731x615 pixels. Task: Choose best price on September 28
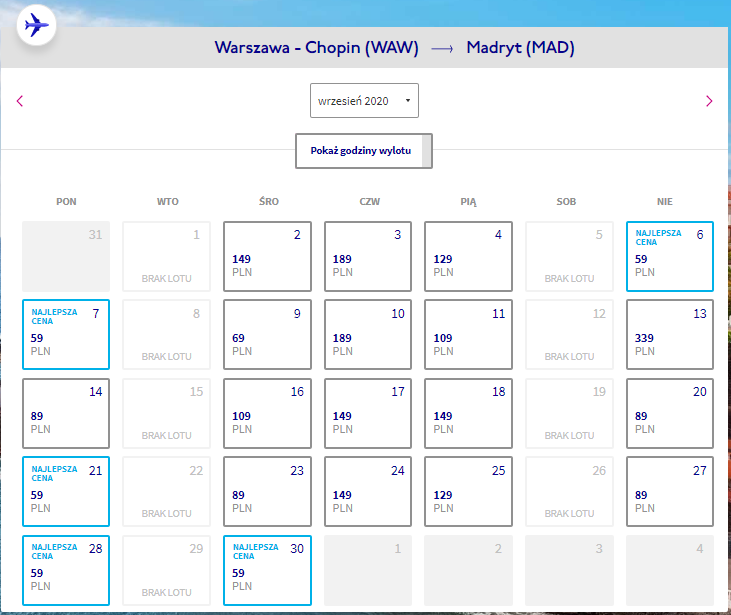point(66,570)
